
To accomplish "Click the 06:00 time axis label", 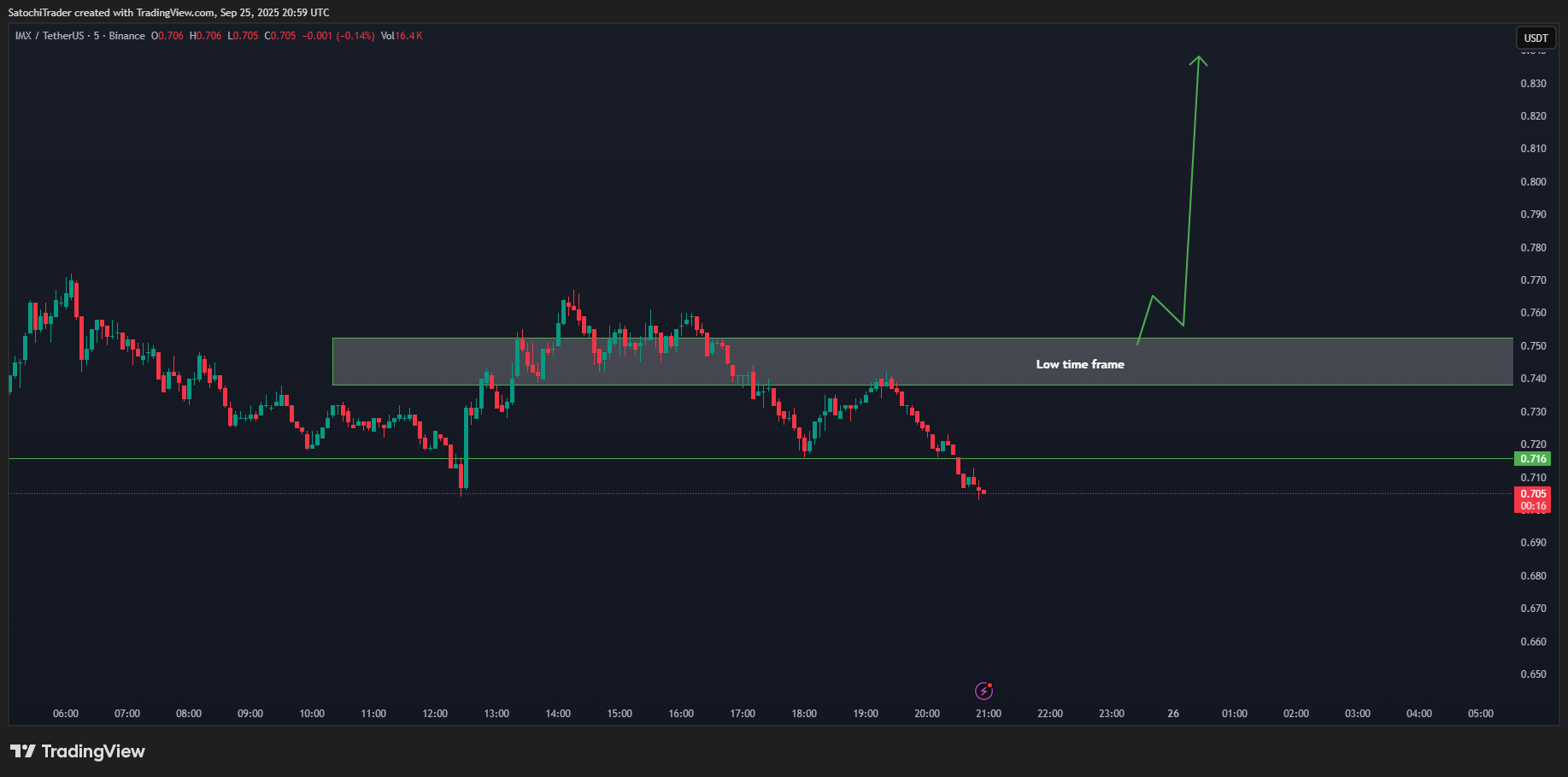I will click(66, 714).
